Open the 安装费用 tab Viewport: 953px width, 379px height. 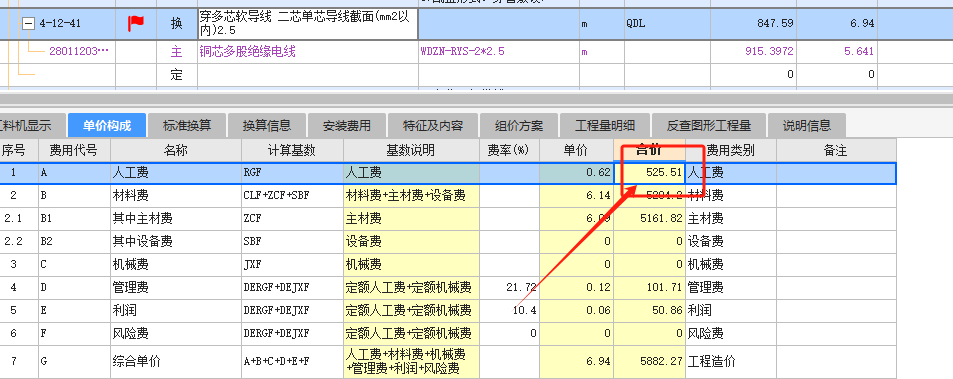(x=346, y=126)
